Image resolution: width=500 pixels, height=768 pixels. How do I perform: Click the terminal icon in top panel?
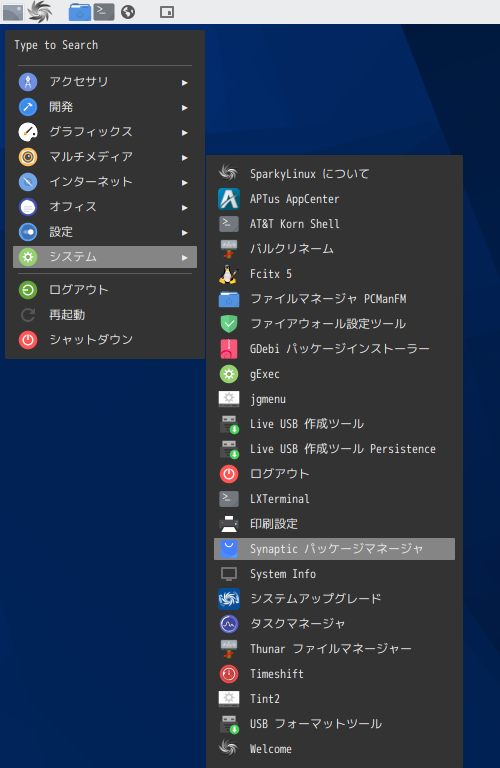[104, 12]
